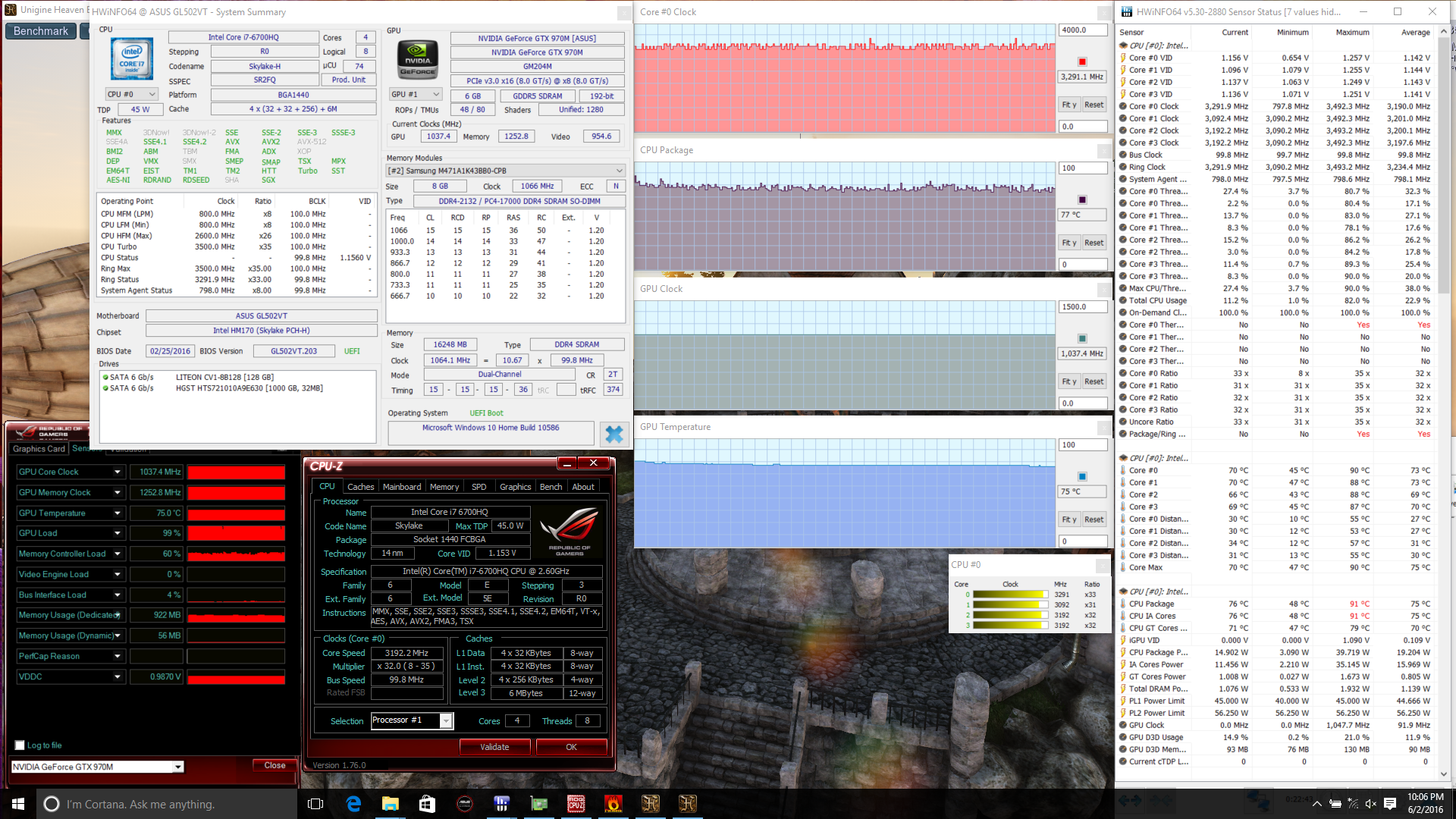Open Microsoft Edge from the taskbar
This screenshot has height=819, width=1456.
click(x=353, y=804)
